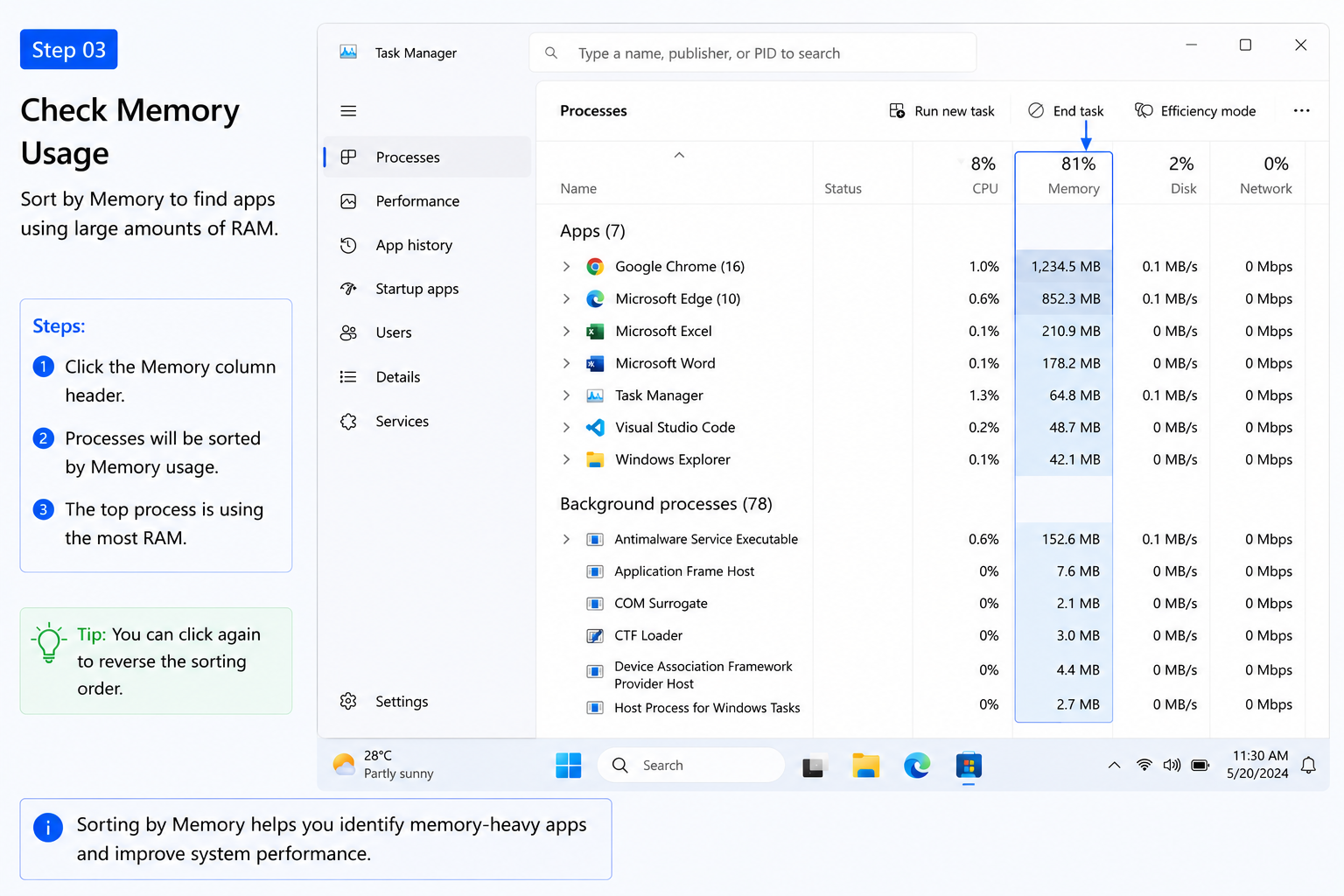Image resolution: width=1344 pixels, height=896 pixels.
Task: Open File Explorer from the taskbar
Action: coord(865,766)
